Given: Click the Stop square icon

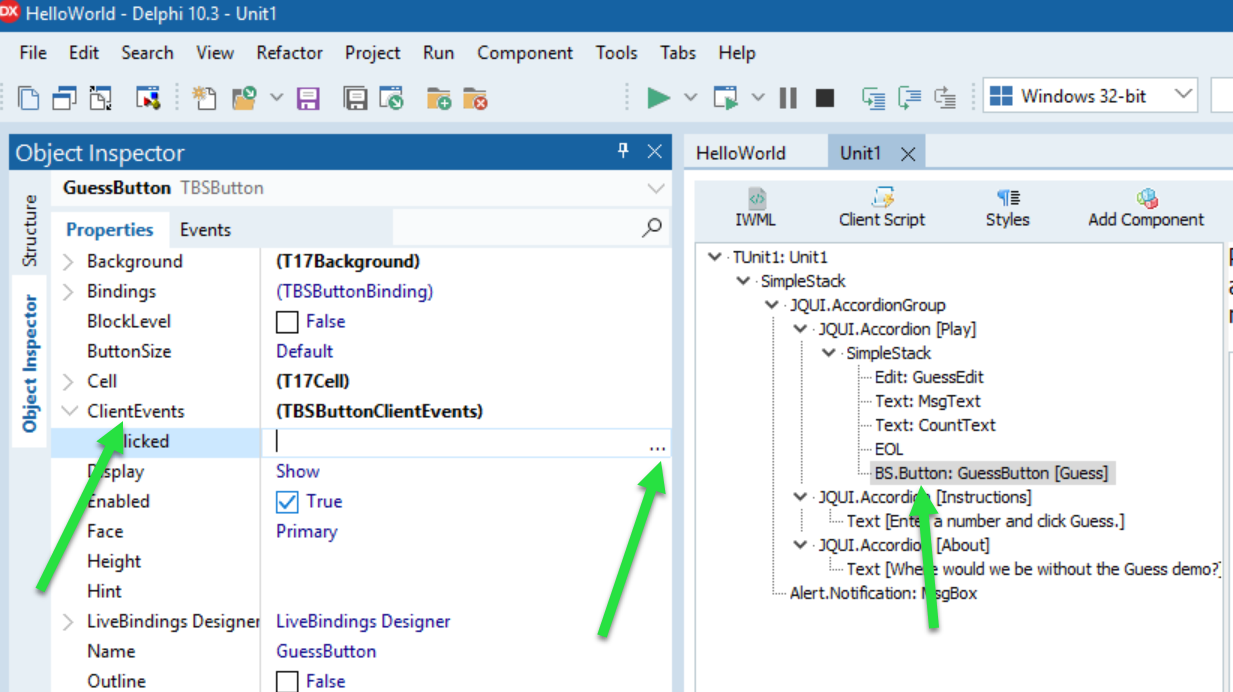Looking at the screenshot, I should tap(824, 97).
